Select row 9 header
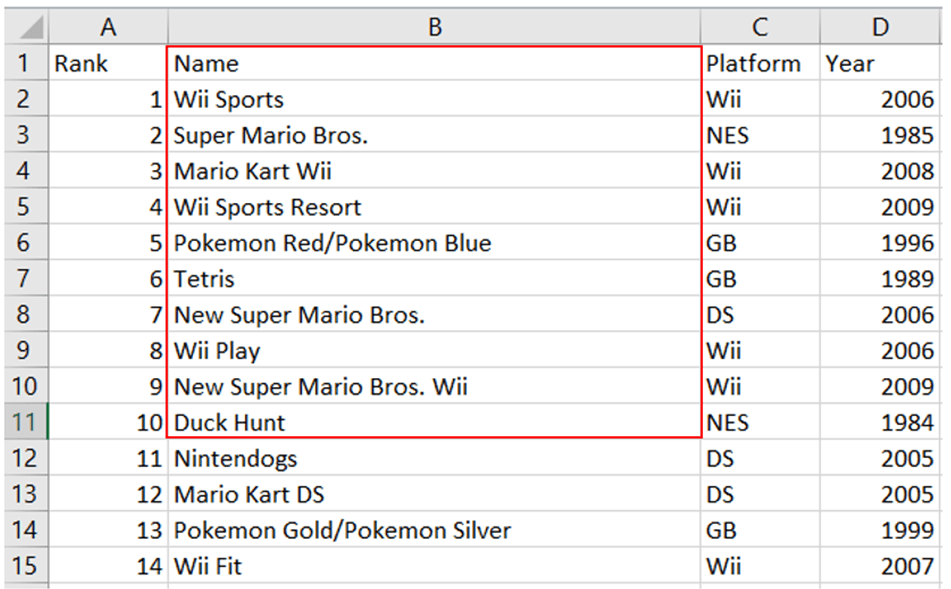Screen dimensions: 951x589 (x=24, y=351)
